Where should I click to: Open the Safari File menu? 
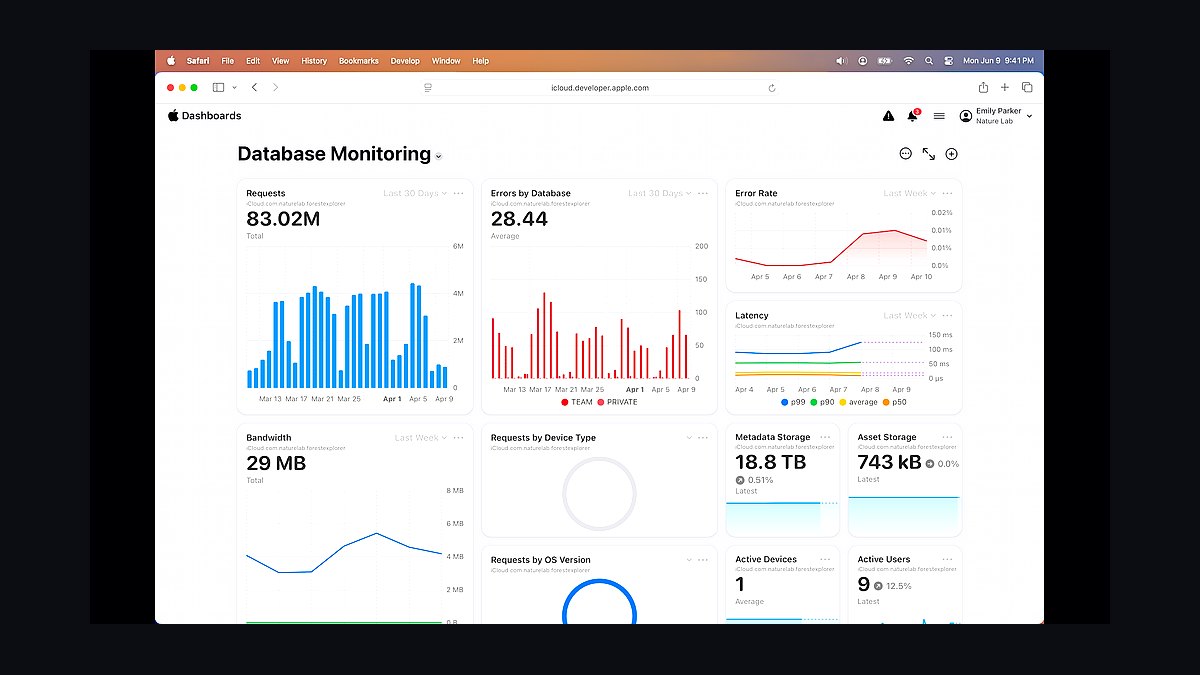[x=228, y=61]
